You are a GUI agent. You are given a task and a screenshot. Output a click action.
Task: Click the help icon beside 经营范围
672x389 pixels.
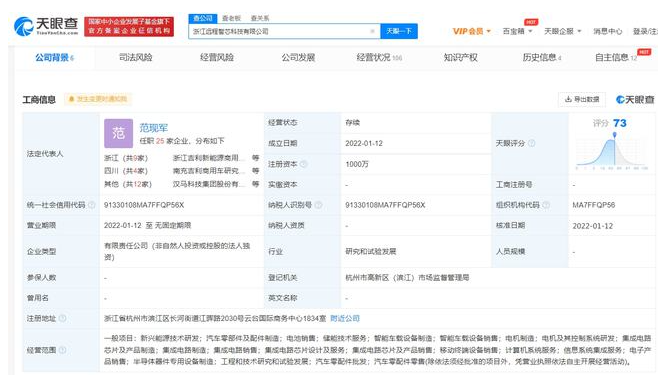tap(62, 350)
